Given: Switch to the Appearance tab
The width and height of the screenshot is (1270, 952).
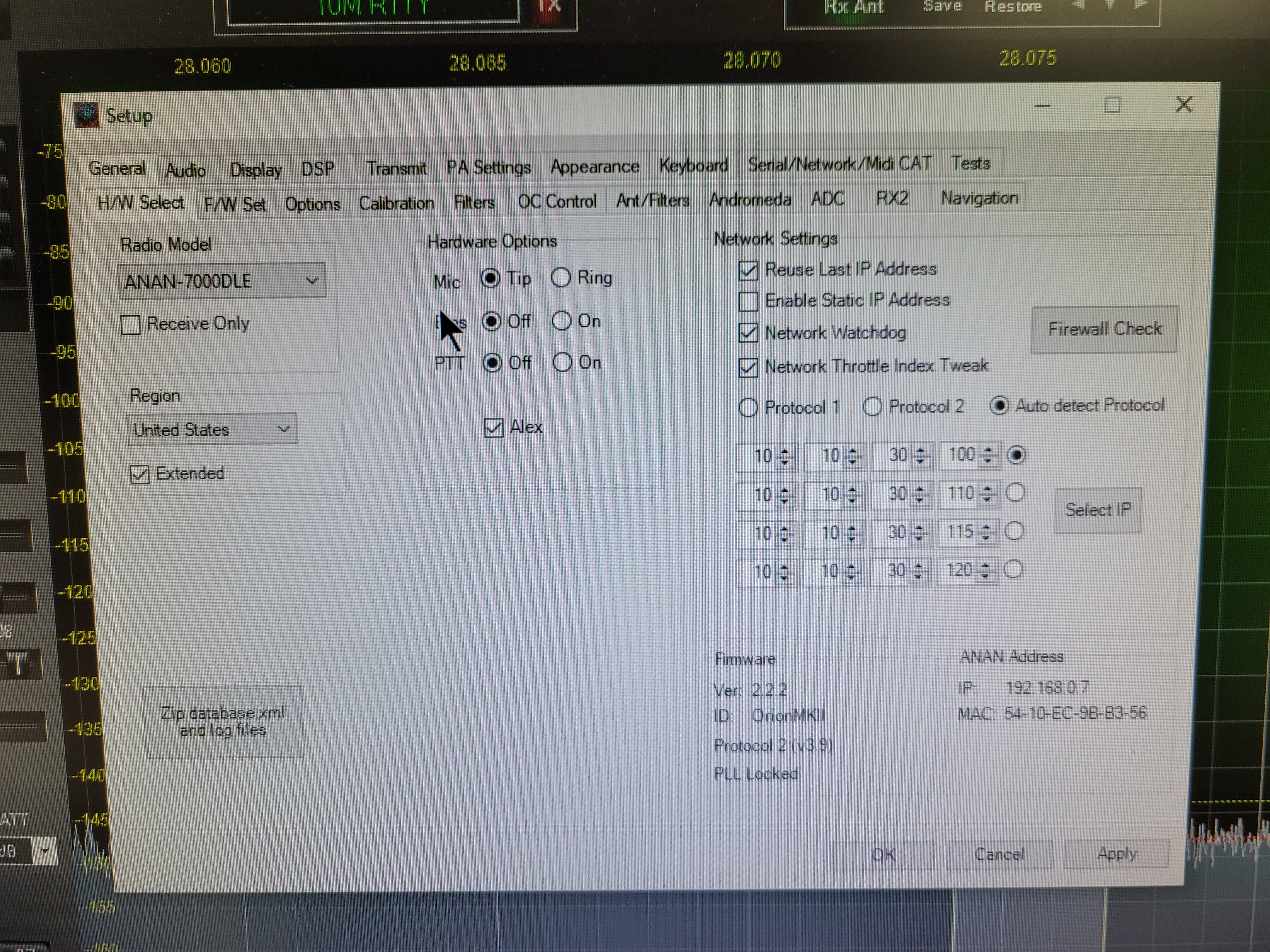Looking at the screenshot, I should [x=594, y=167].
